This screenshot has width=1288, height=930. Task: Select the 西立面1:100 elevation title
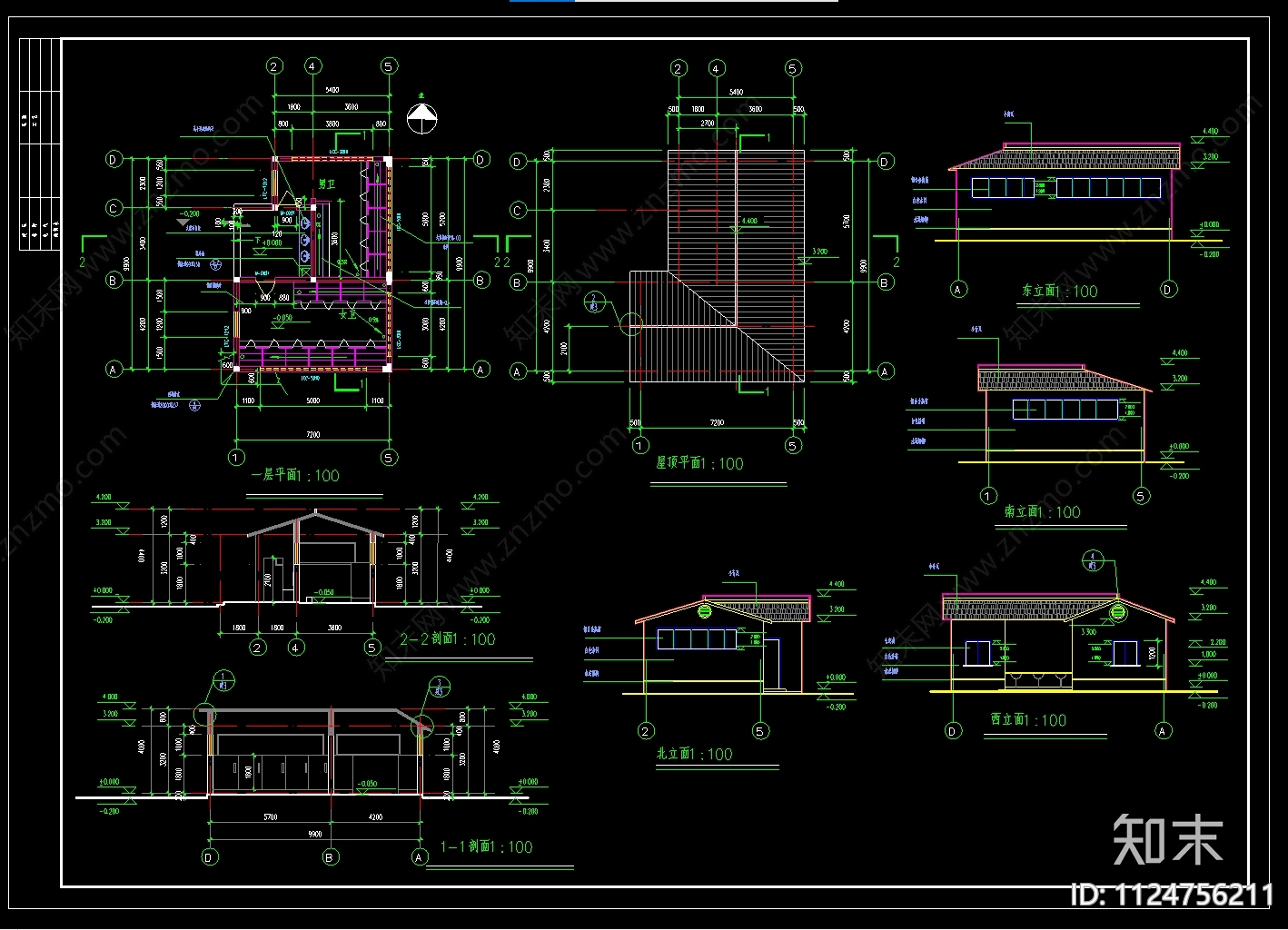pyautogui.click(x=1028, y=720)
